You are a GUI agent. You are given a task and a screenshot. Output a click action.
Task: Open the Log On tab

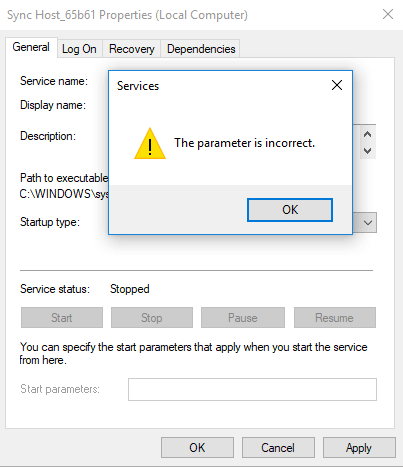tap(79, 49)
